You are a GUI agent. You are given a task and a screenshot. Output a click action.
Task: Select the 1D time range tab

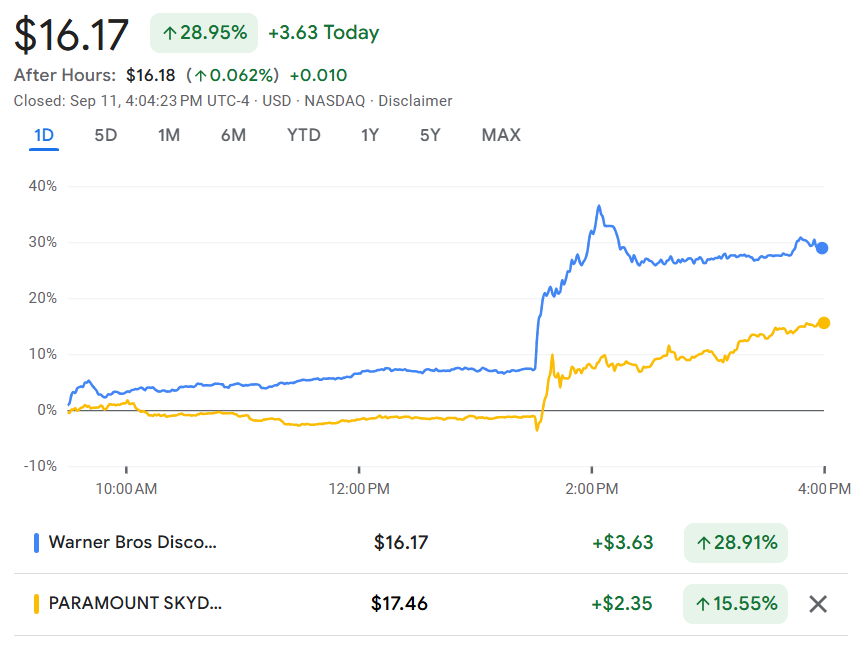(44, 135)
